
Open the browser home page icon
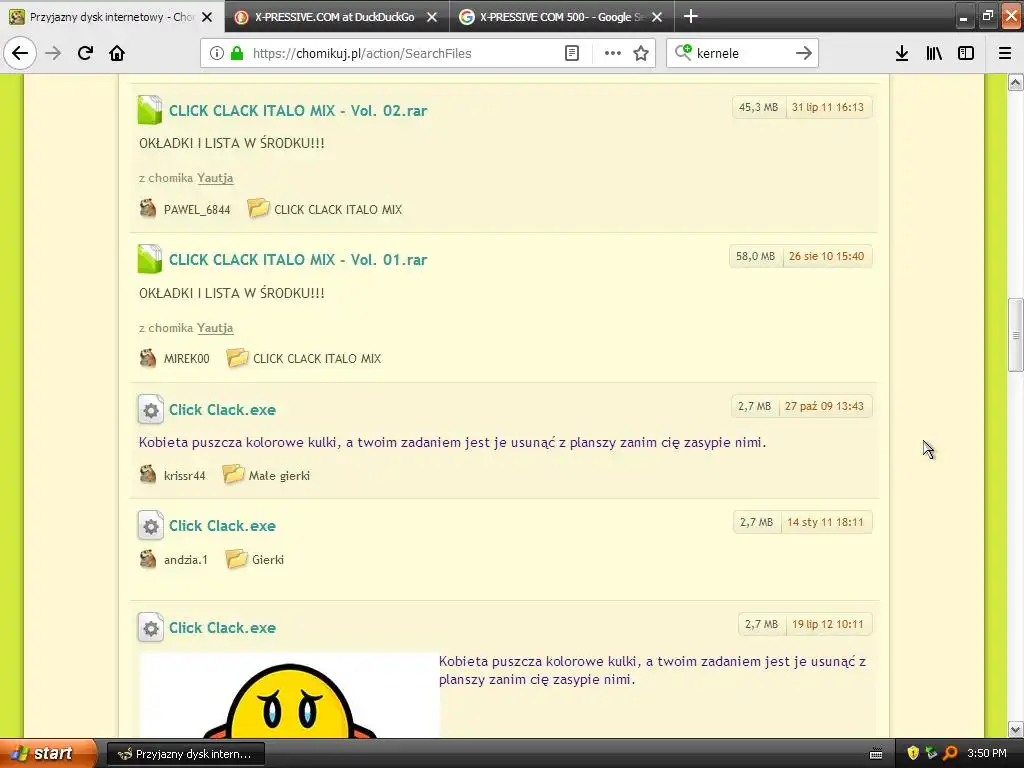117,53
